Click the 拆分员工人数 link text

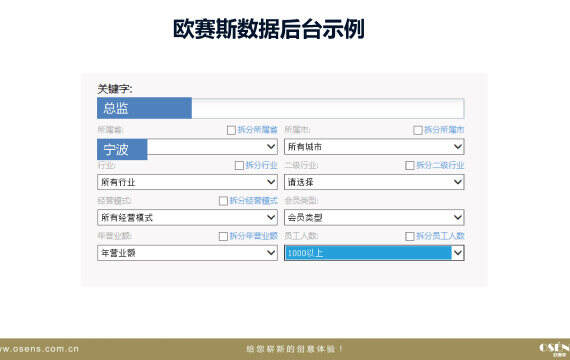click(440, 236)
